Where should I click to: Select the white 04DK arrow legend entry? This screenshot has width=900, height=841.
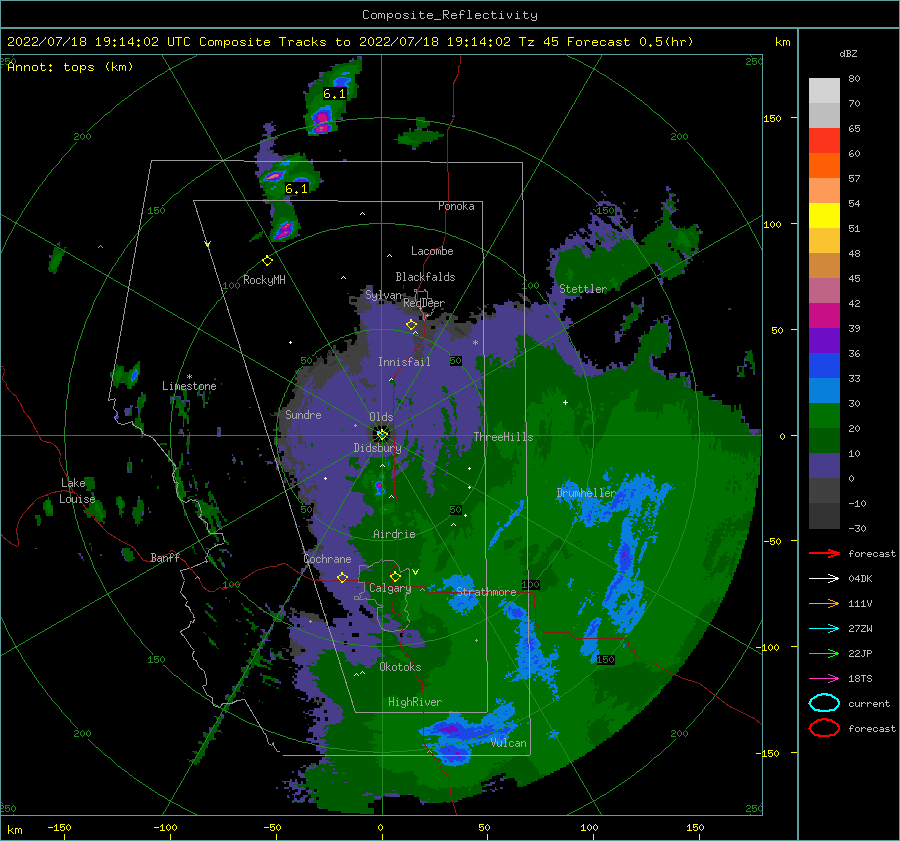click(824, 578)
